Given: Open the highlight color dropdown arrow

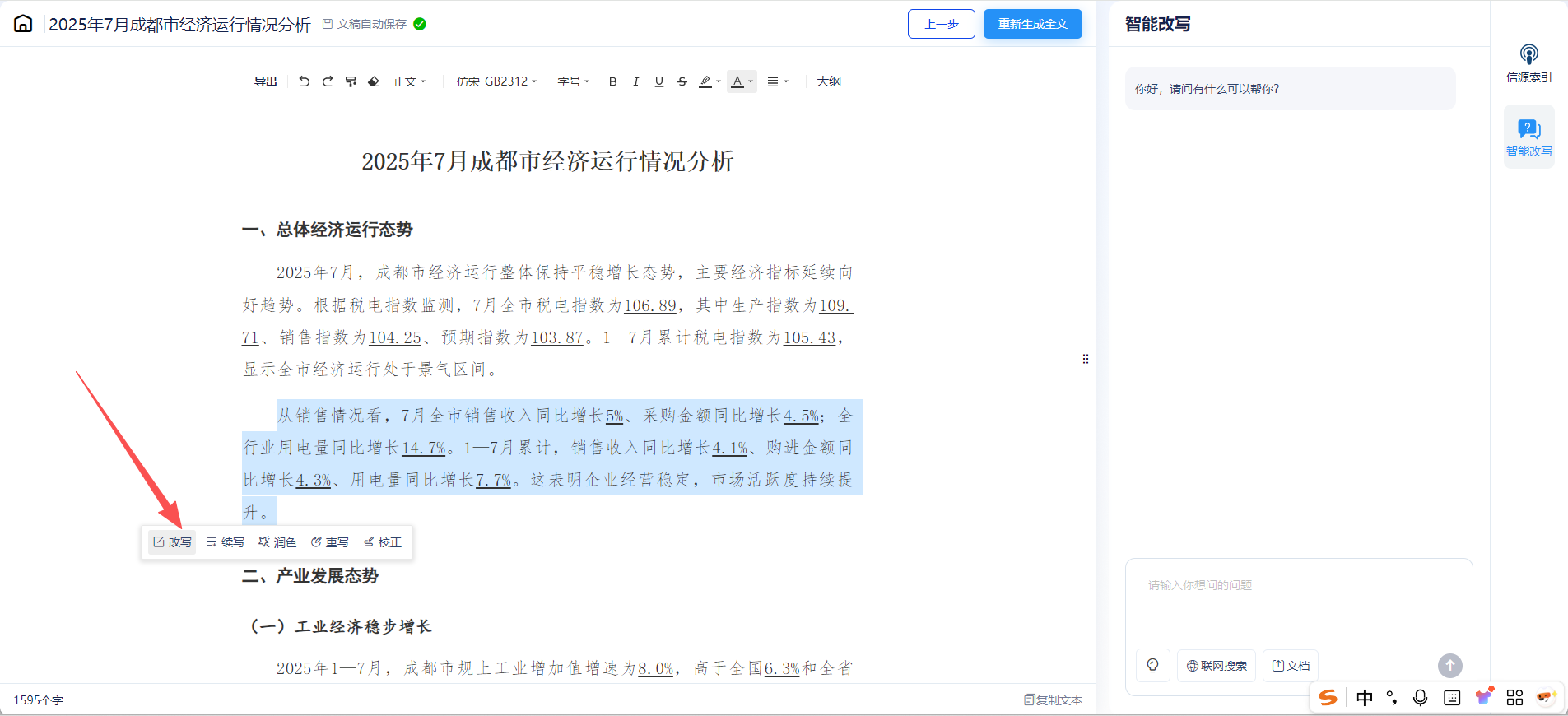Looking at the screenshot, I should point(719,81).
